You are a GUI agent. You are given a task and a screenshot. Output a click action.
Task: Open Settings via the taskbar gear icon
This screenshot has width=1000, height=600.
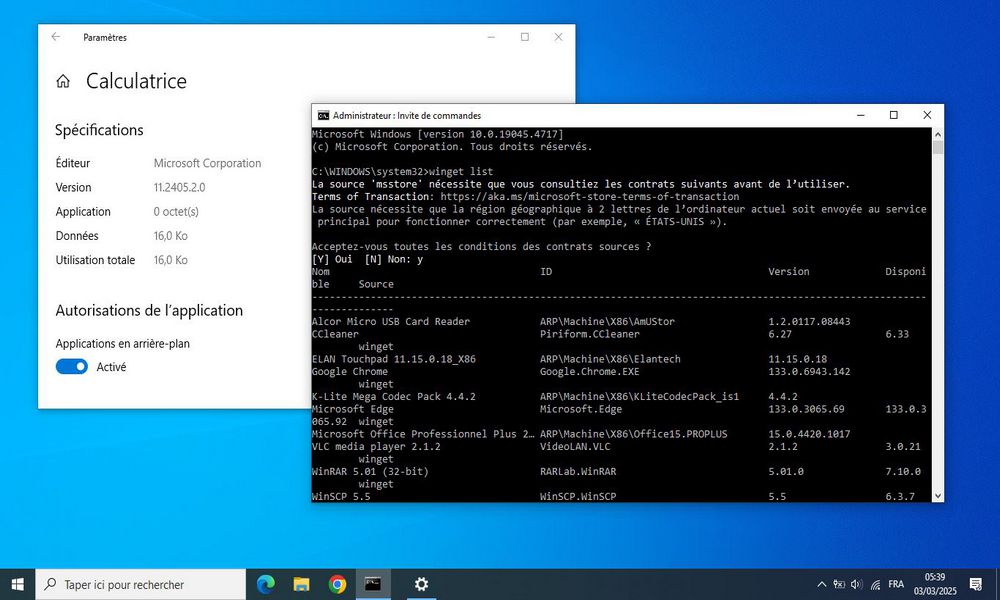tap(420, 583)
